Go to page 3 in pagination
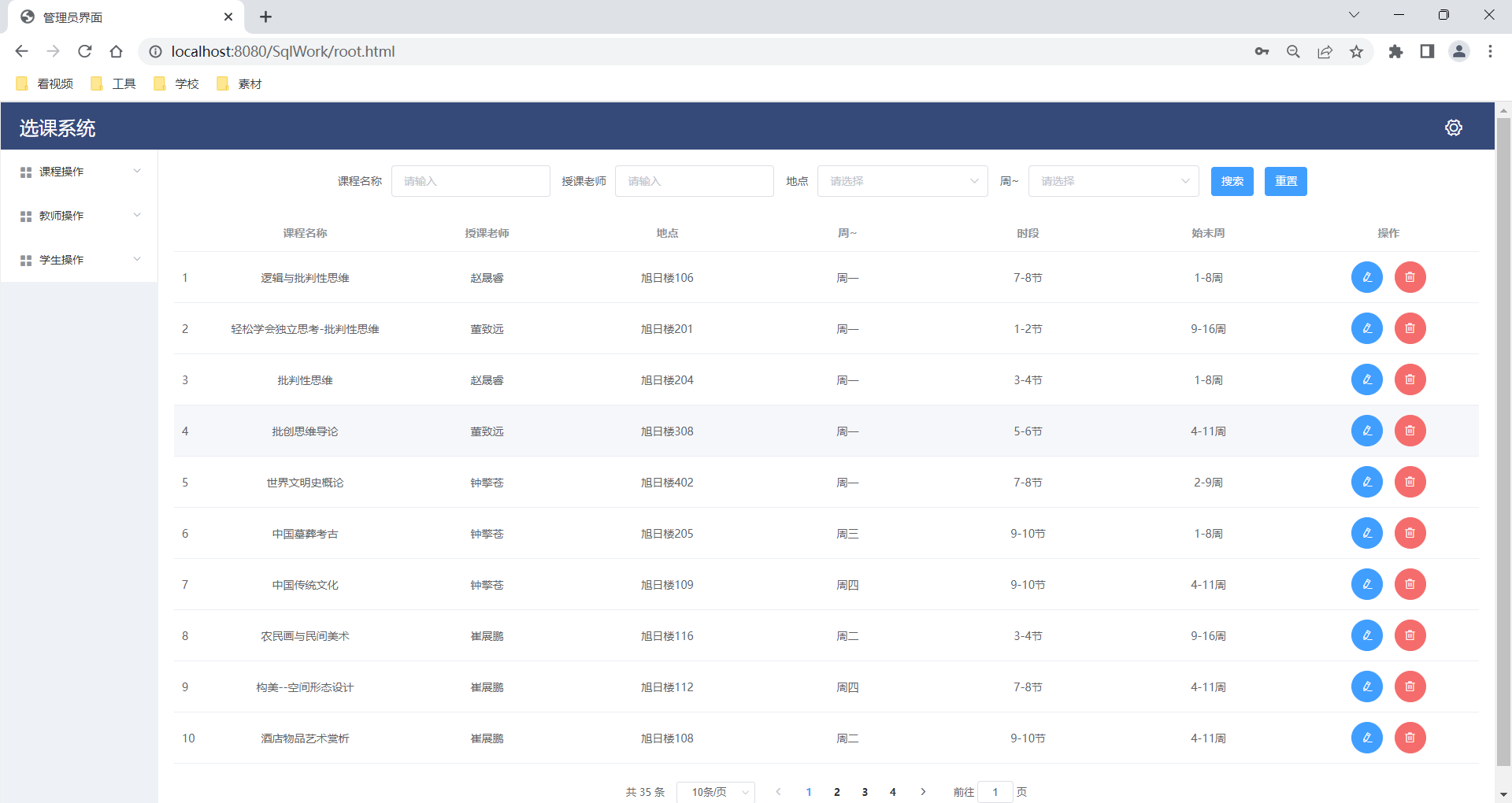The height and width of the screenshot is (803, 1512). 865,792
